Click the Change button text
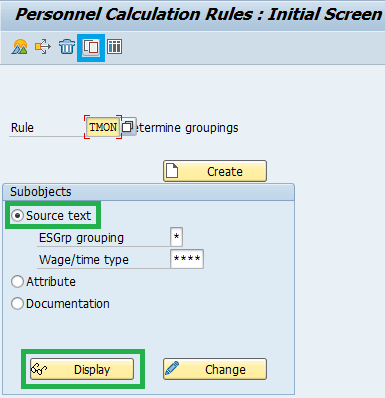Image resolution: width=385 pixels, height=398 pixels. pyautogui.click(x=225, y=369)
